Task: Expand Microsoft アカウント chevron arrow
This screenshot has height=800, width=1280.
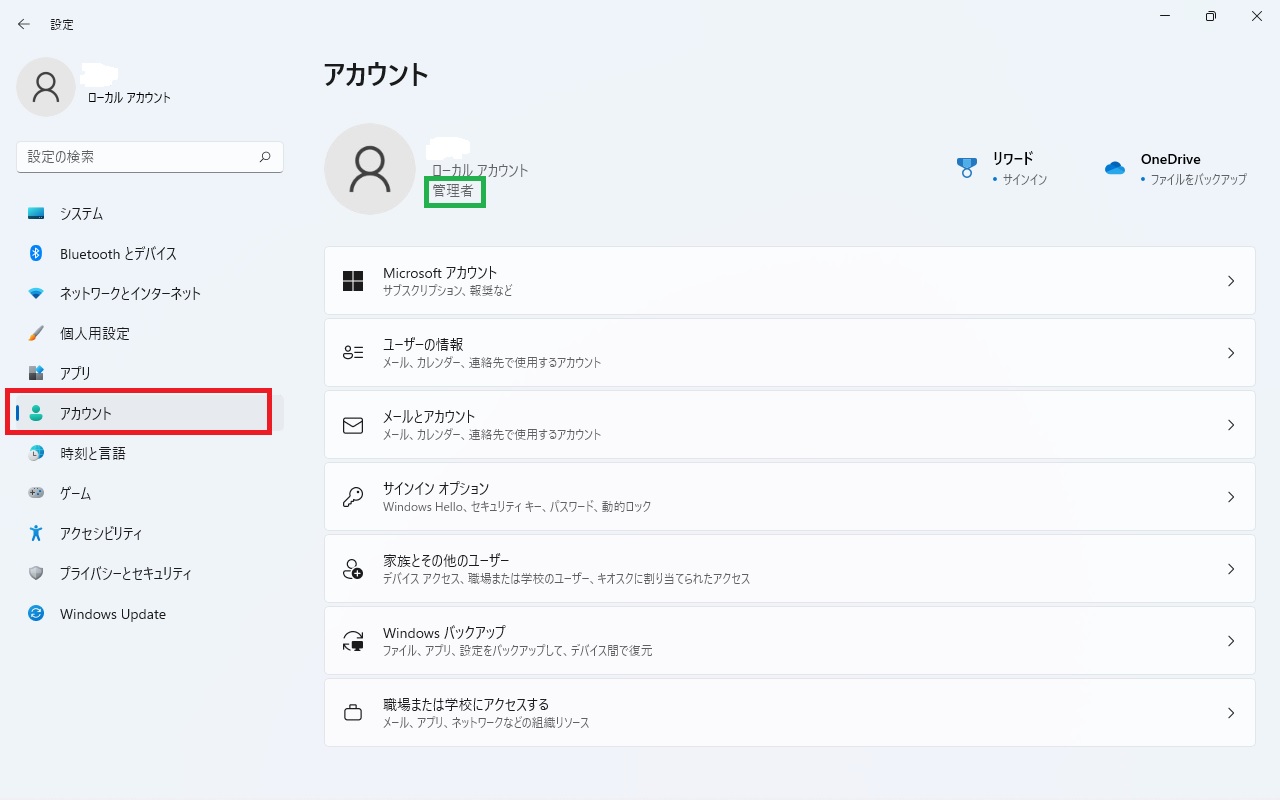Action: coord(1231,281)
